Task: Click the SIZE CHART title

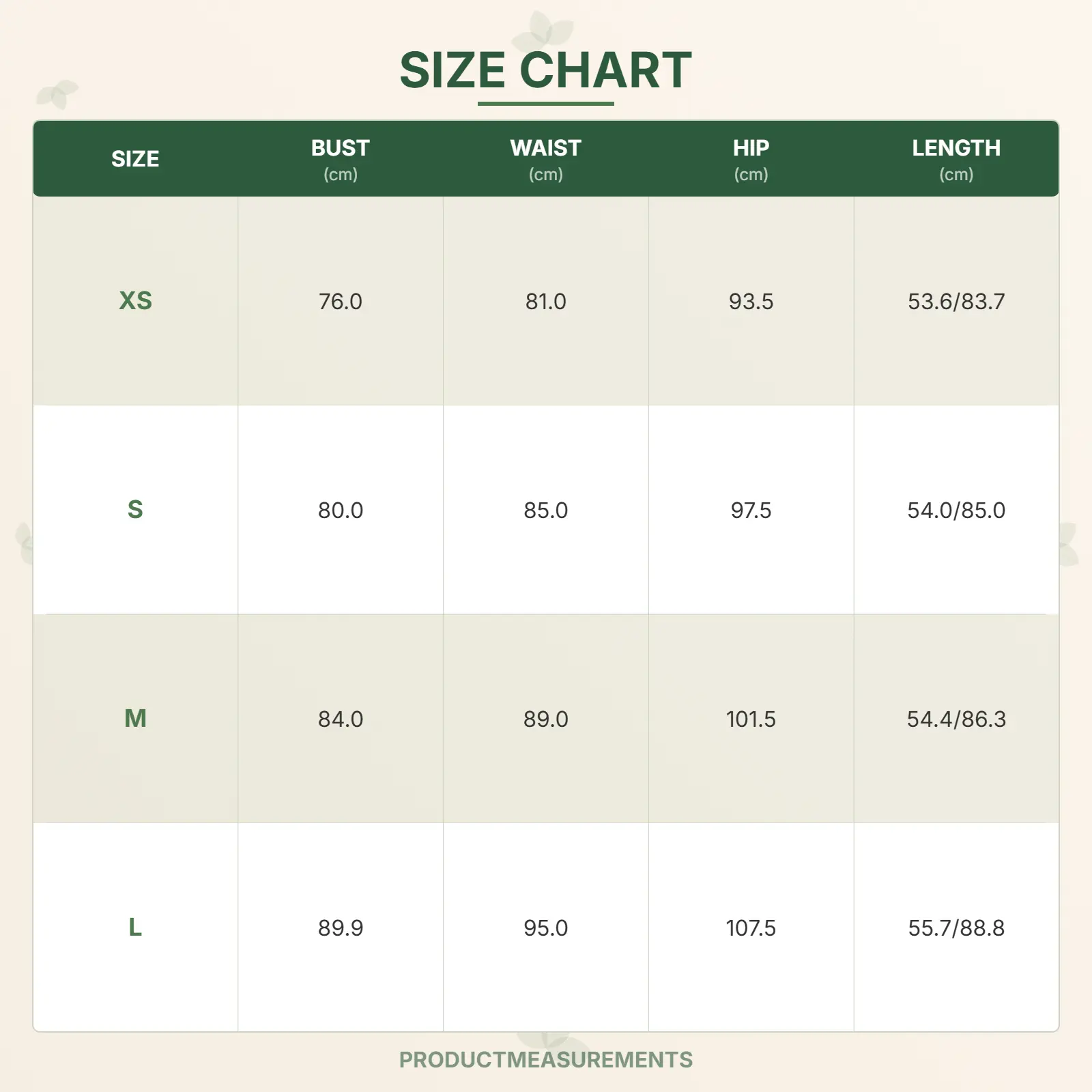Action: [x=545, y=70]
